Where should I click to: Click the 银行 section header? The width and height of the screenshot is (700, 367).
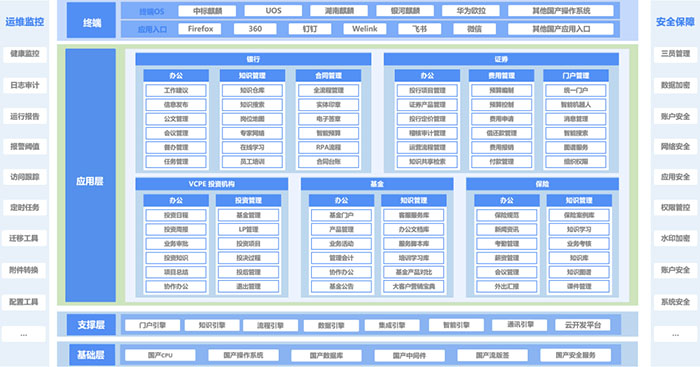(253, 59)
